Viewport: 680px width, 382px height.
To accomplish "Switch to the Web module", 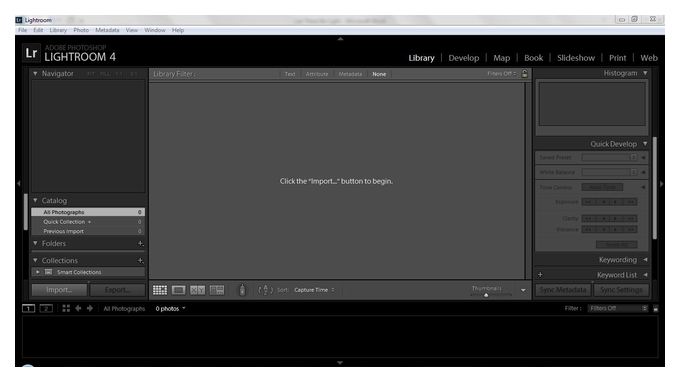I will point(649,58).
